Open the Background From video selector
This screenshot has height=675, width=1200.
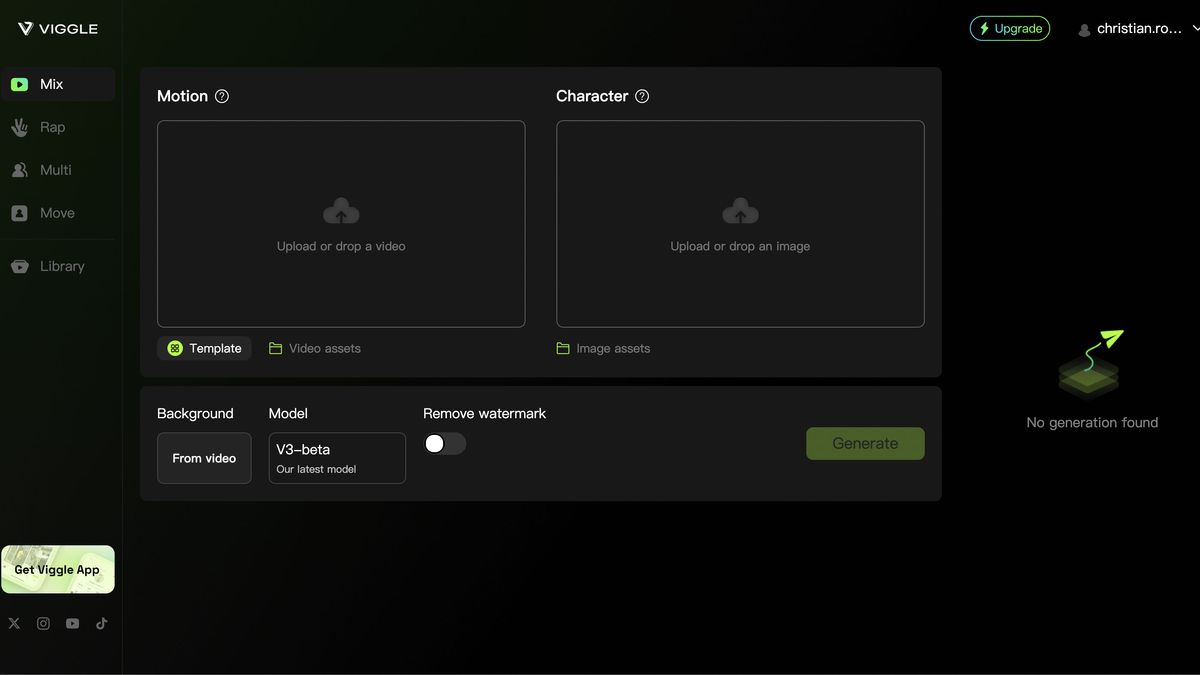(204, 458)
